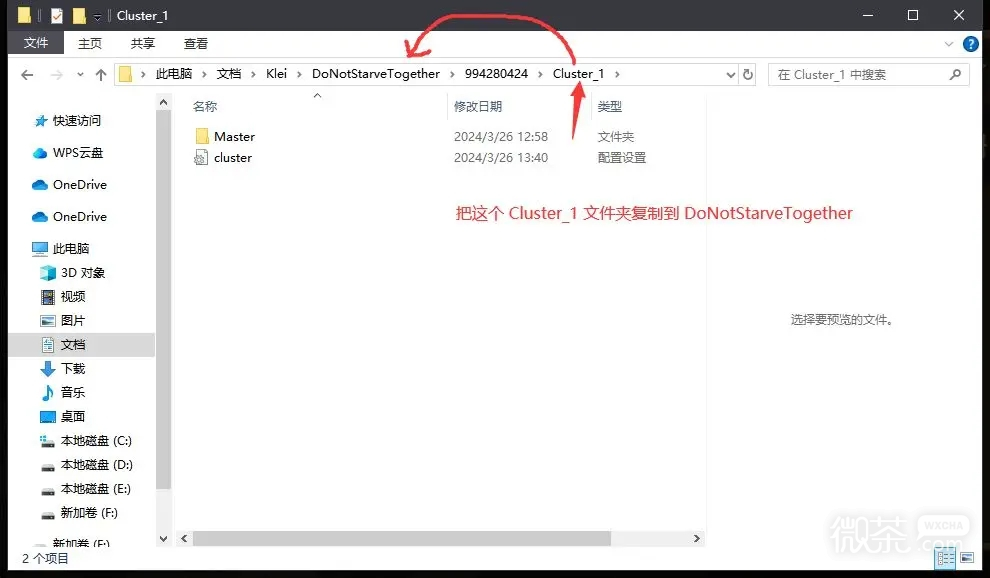Screen dimensions: 990x578
Task: Click 文档 in the address breadcrumb
Action: pyautogui.click(x=229, y=74)
